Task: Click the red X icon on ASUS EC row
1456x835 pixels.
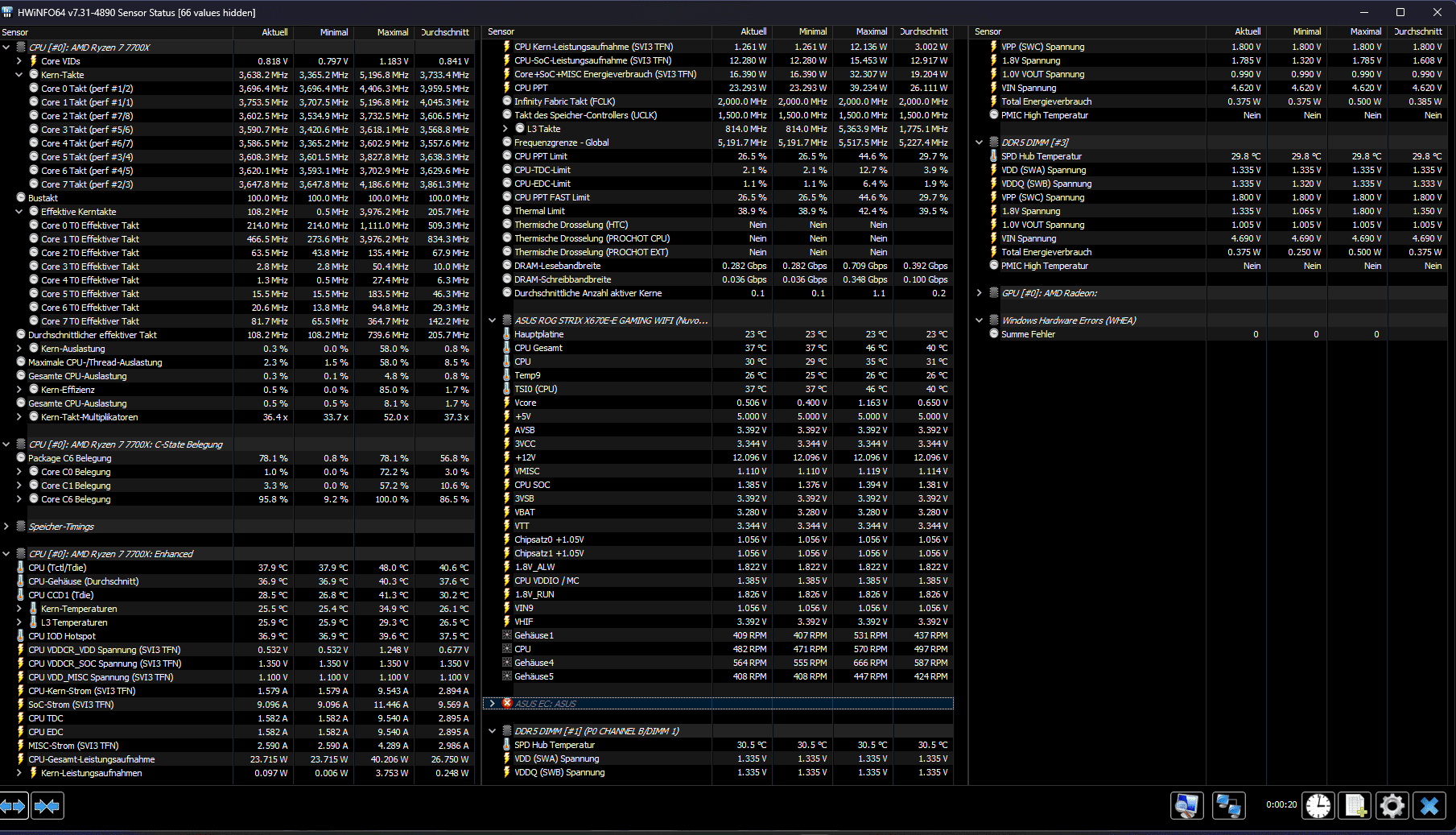Action: [507, 704]
